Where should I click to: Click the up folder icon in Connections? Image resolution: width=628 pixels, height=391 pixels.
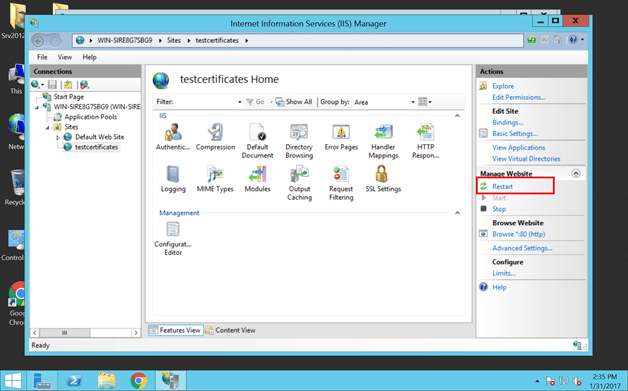coord(68,85)
